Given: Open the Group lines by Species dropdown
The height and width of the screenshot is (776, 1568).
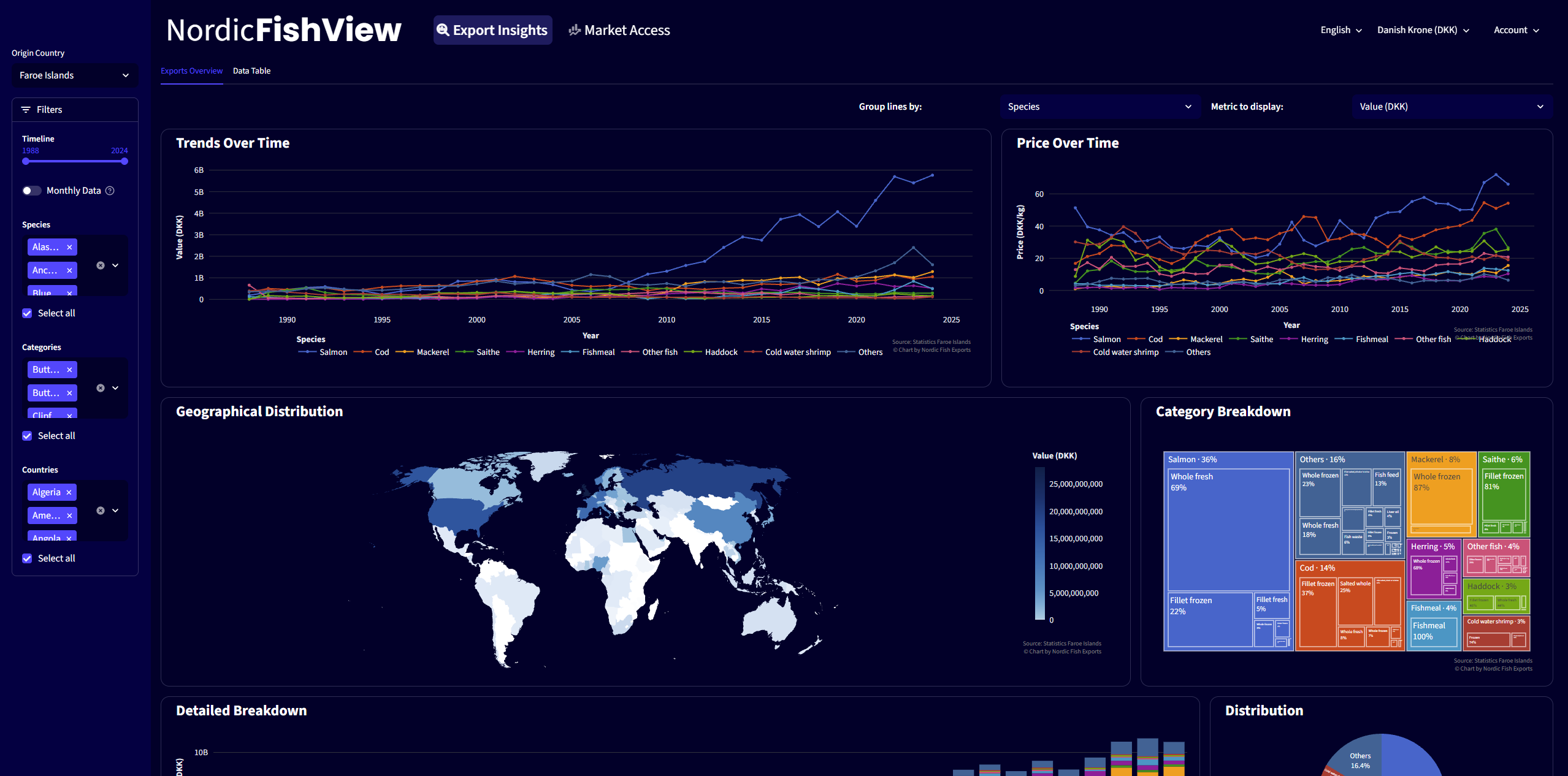Looking at the screenshot, I should [x=1100, y=107].
